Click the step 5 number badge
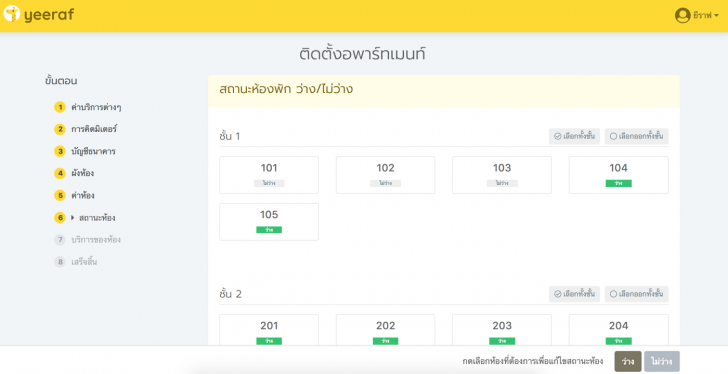 click(x=60, y=195)
